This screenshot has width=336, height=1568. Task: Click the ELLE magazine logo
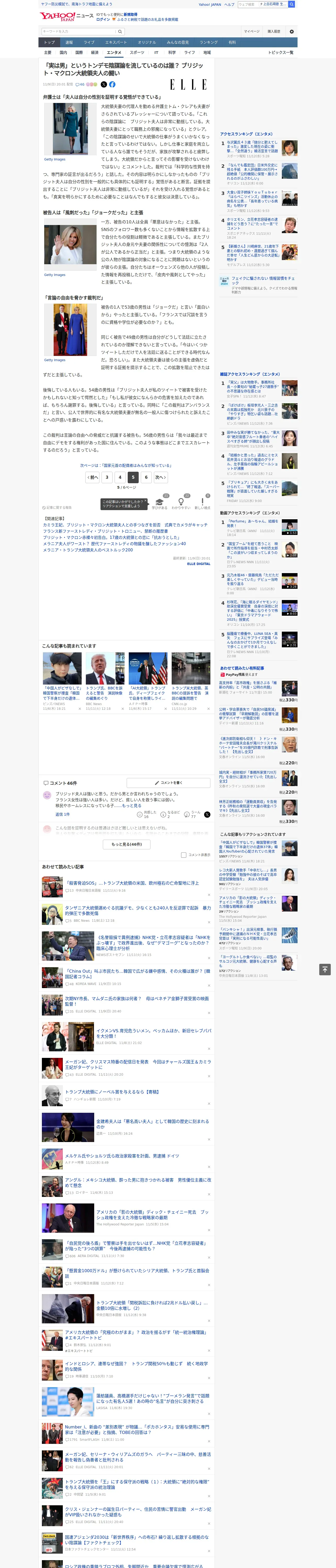tap(188, 85)
